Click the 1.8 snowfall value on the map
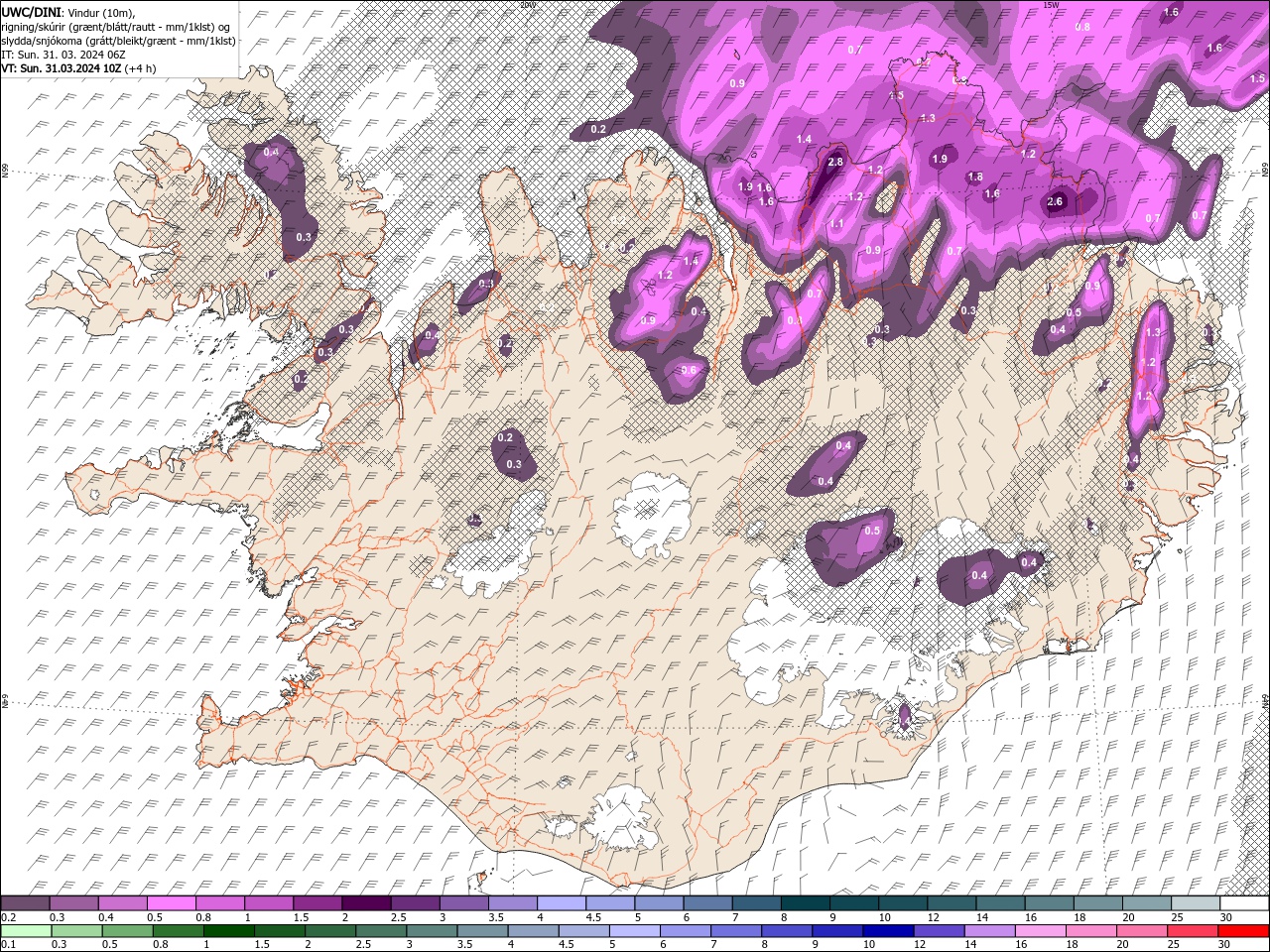This screenshot has height=952, width=1270. click(975, 177)
